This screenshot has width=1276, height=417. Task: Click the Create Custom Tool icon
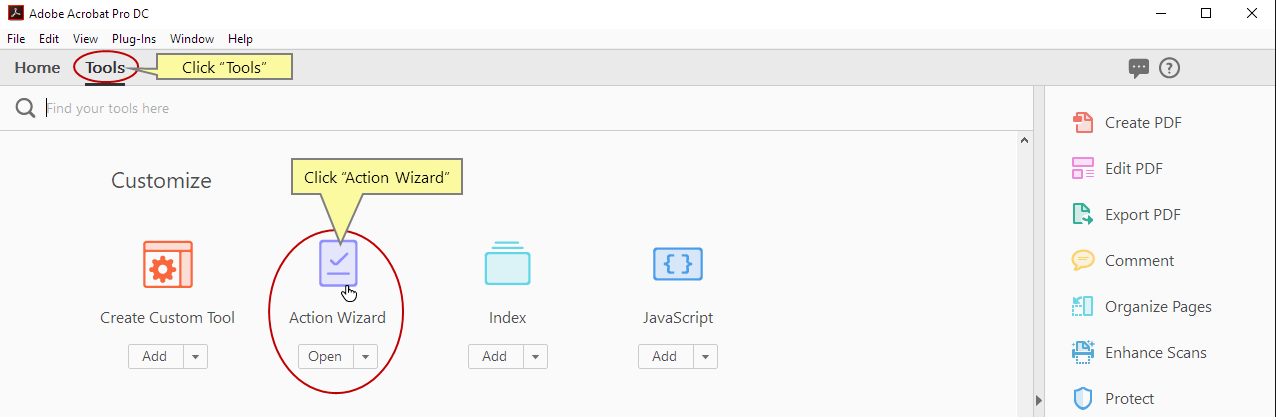point(167,265)
